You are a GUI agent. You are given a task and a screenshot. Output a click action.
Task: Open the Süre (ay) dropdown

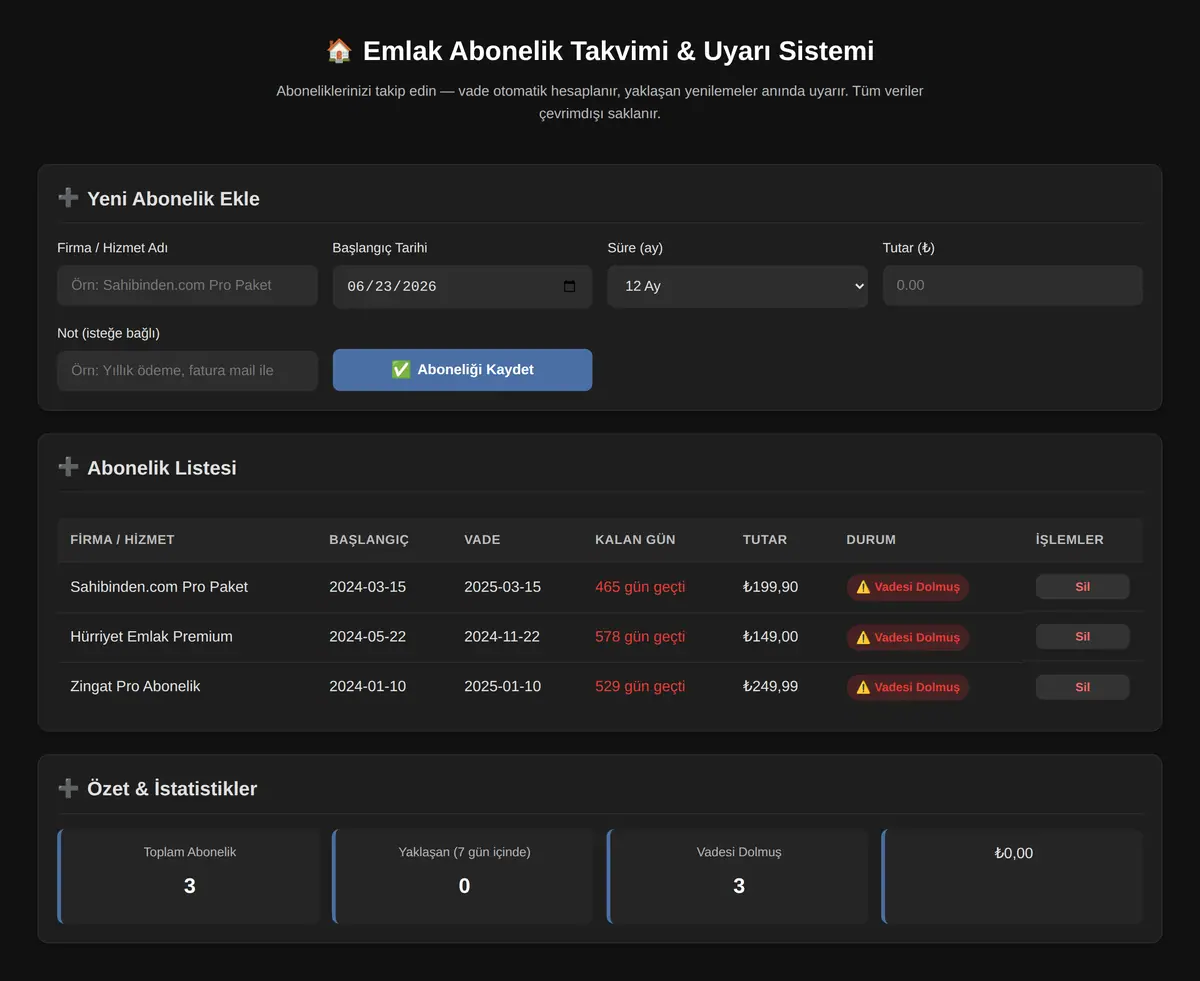click(737, 286)
